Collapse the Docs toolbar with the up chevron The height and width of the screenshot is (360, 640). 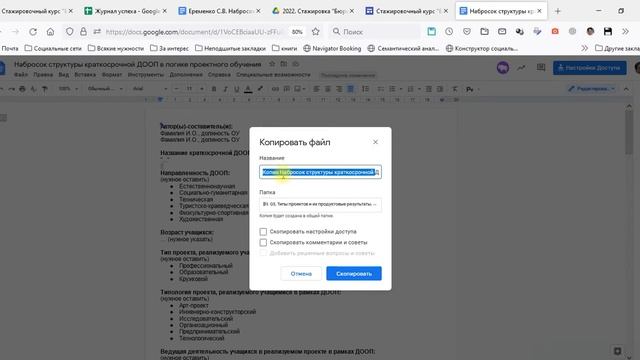tap(626, 89)
